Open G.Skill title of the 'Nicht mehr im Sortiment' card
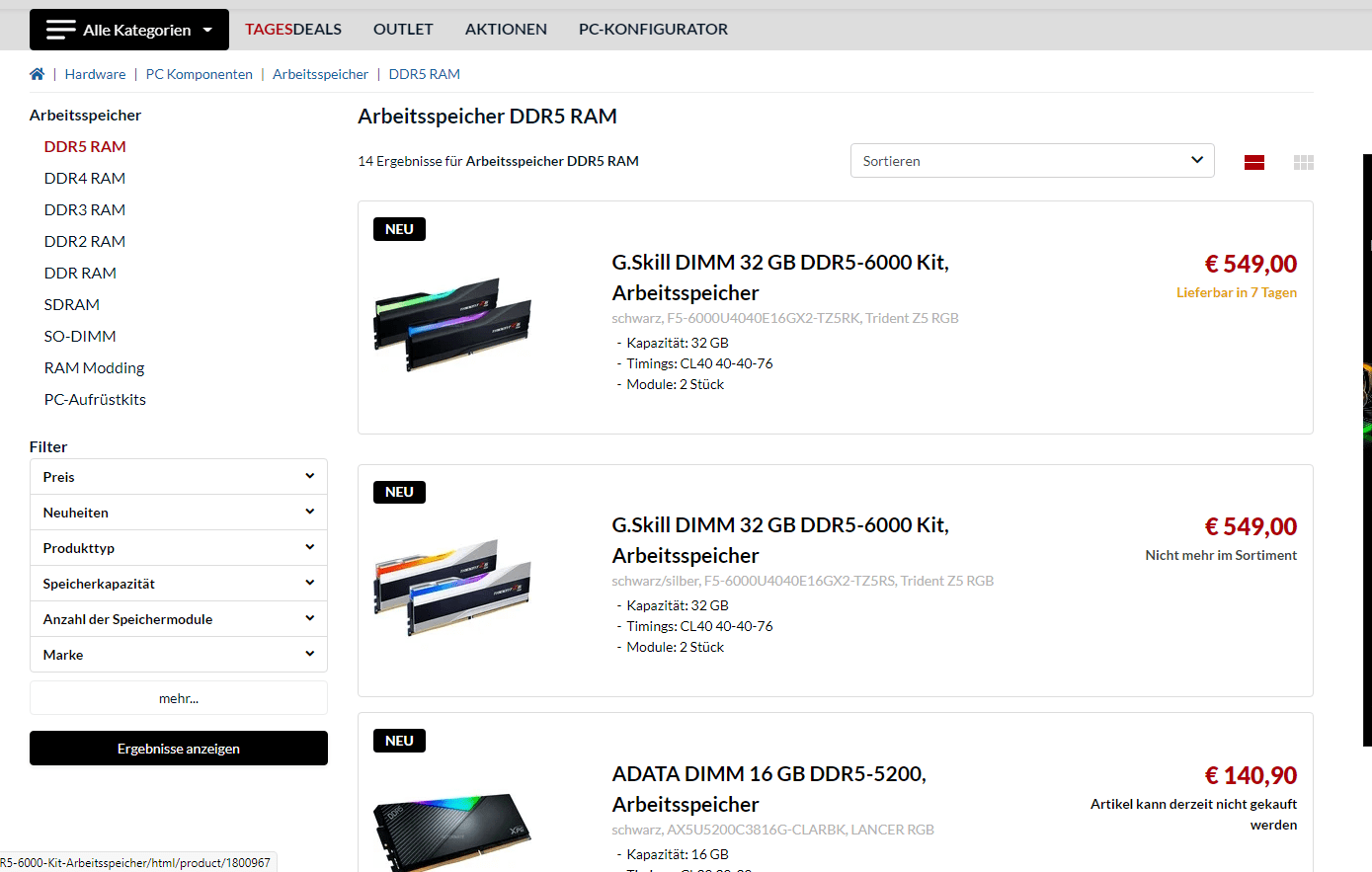 [x=780, y=540]
